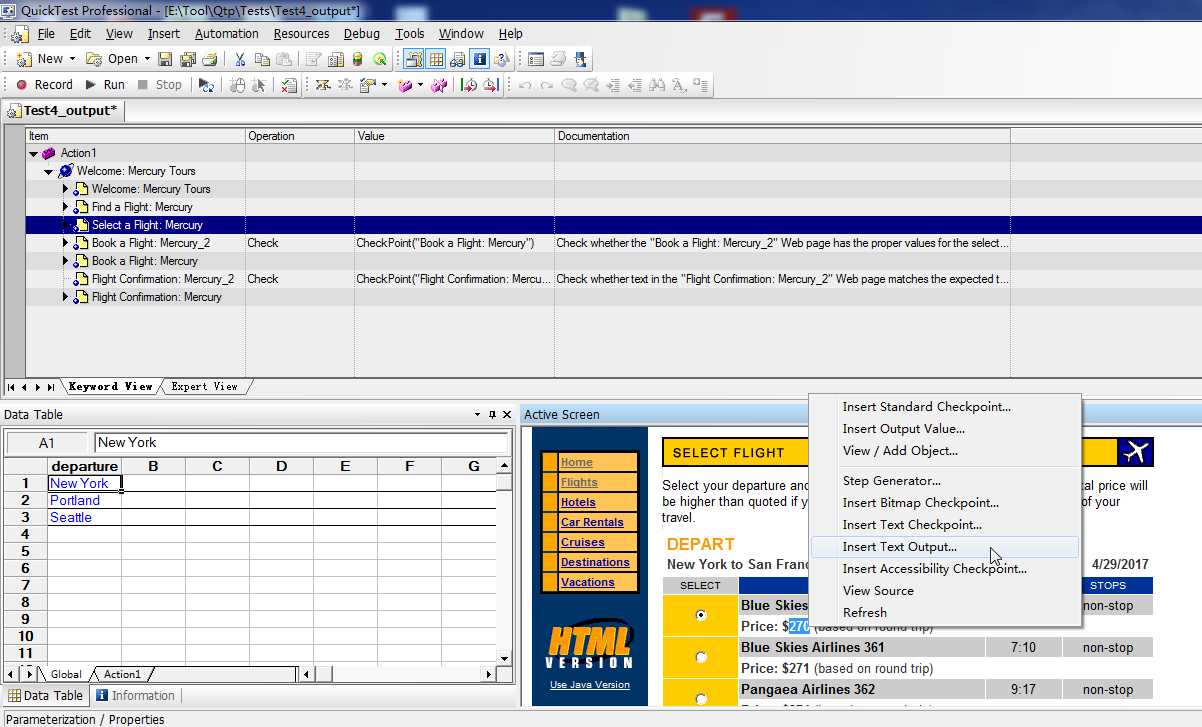Open the Resources menu
The height and width of the screenshot is (727, 1202).
click(x=301, y=33)
